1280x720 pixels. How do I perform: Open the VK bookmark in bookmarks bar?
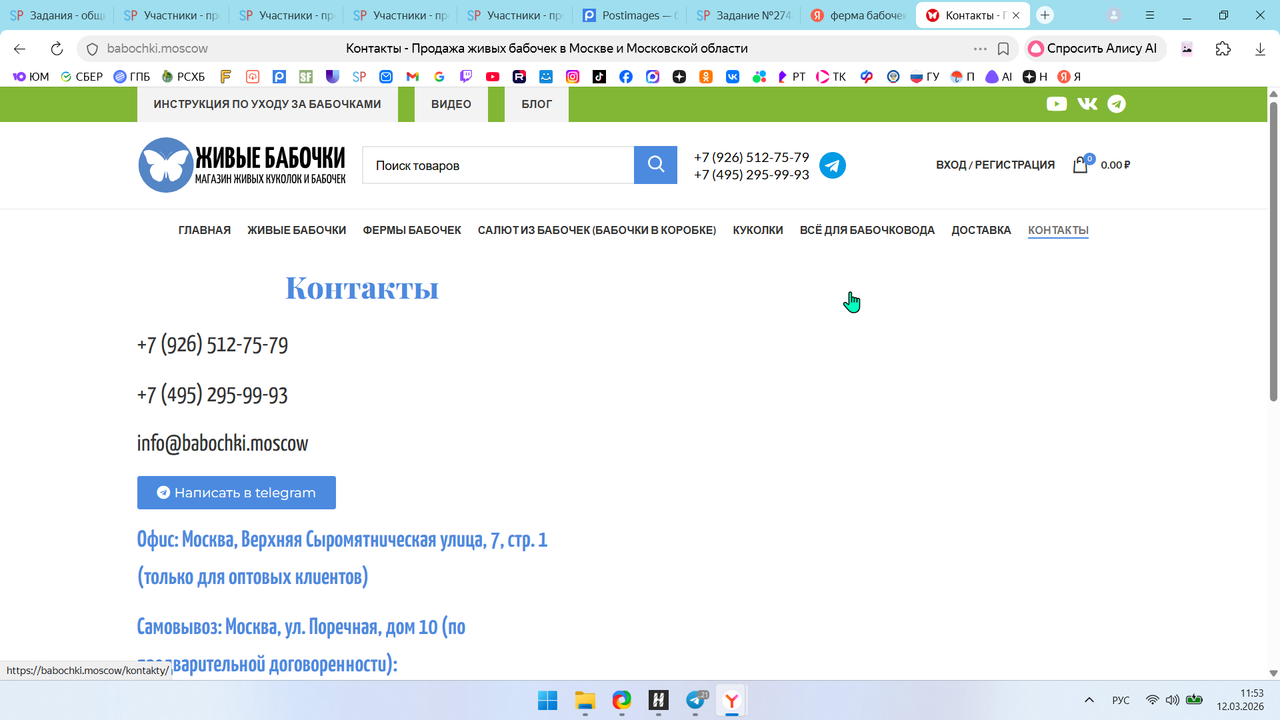[x=733, y=76]
